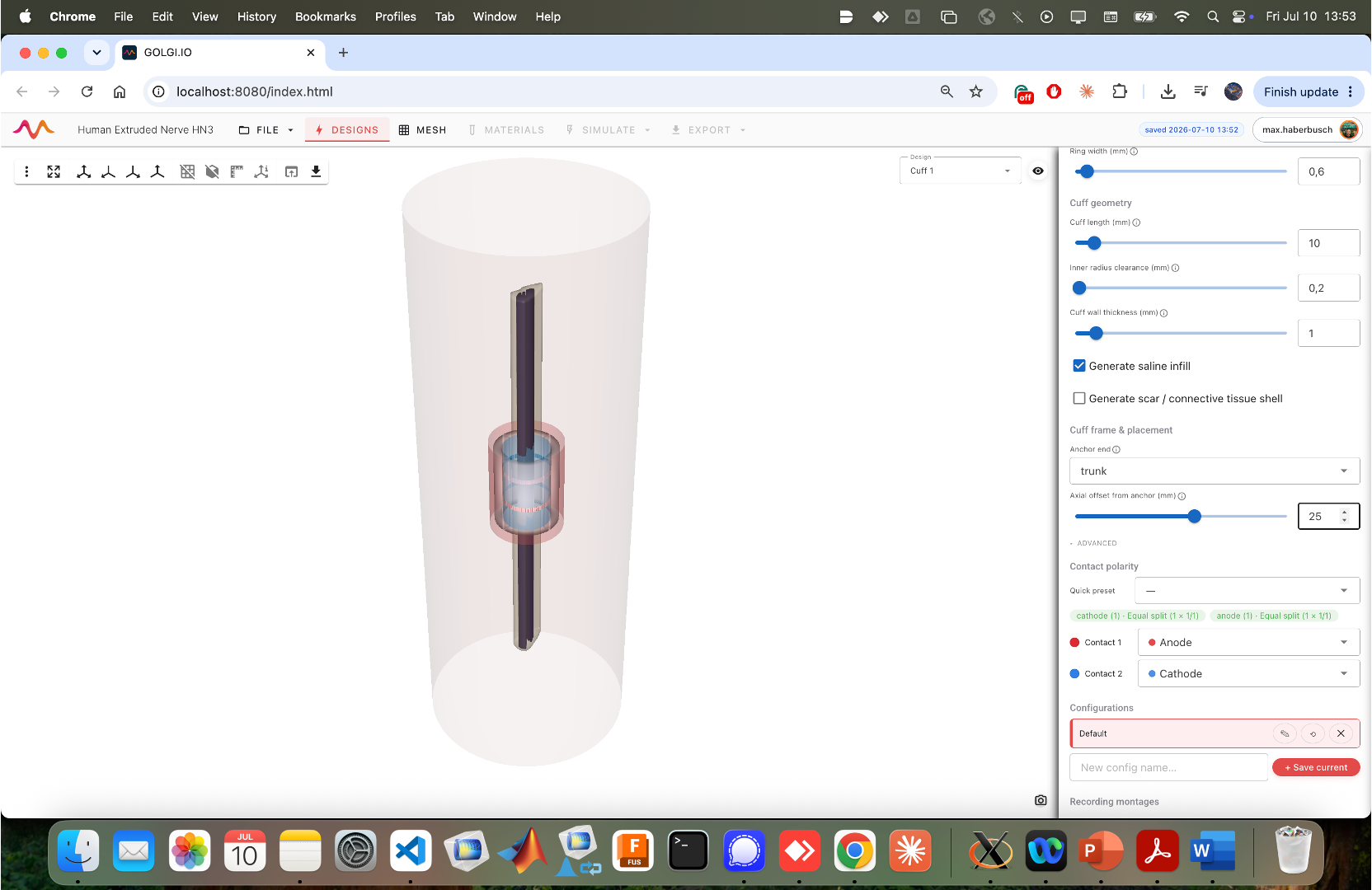Open the Quick preset dropdown
The image size is (1372, 890).
(1247, 591)
